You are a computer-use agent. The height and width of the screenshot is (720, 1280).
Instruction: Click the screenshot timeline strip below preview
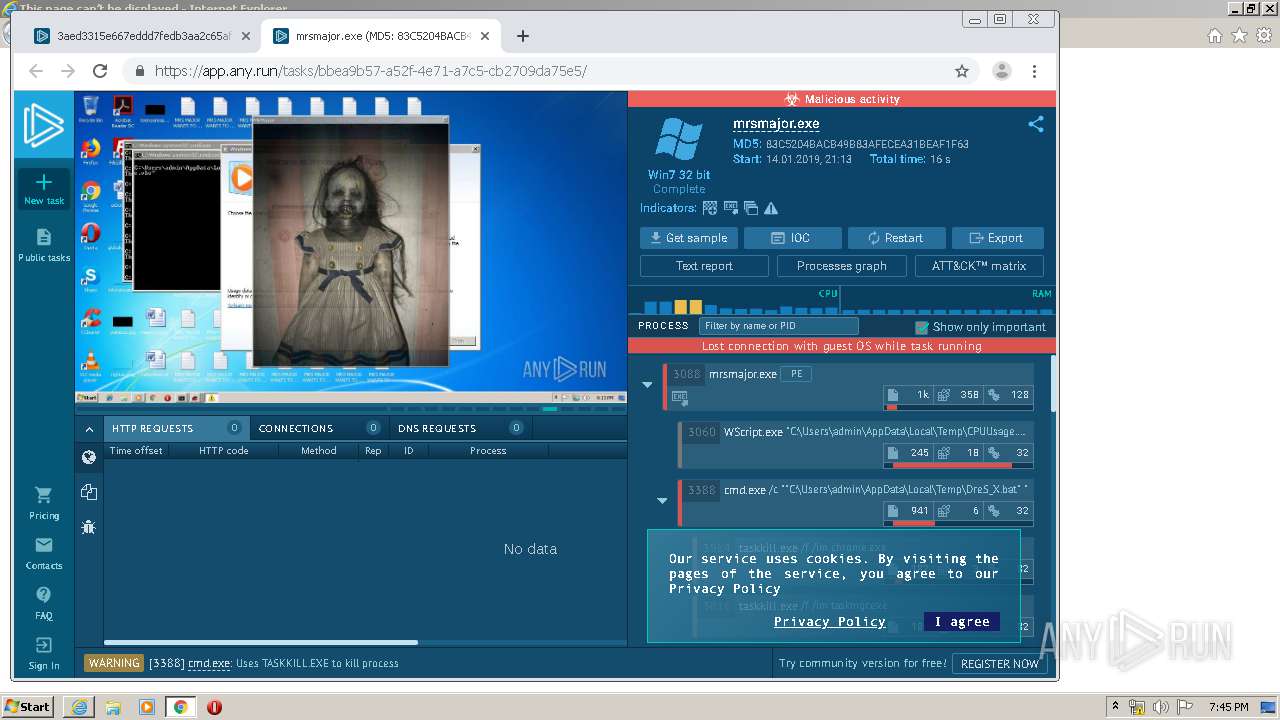coord(350,408)
